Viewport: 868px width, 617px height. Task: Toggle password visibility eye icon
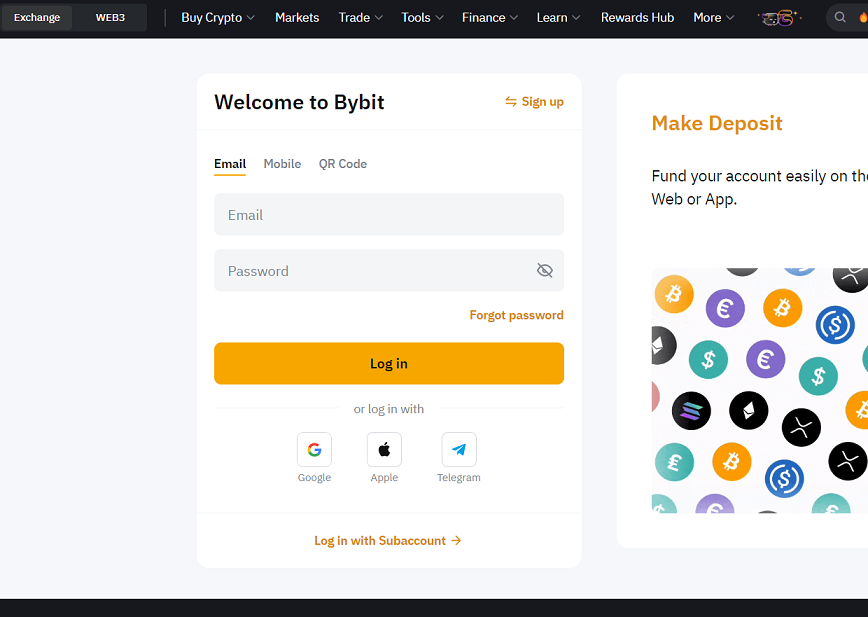click(545, 270)
